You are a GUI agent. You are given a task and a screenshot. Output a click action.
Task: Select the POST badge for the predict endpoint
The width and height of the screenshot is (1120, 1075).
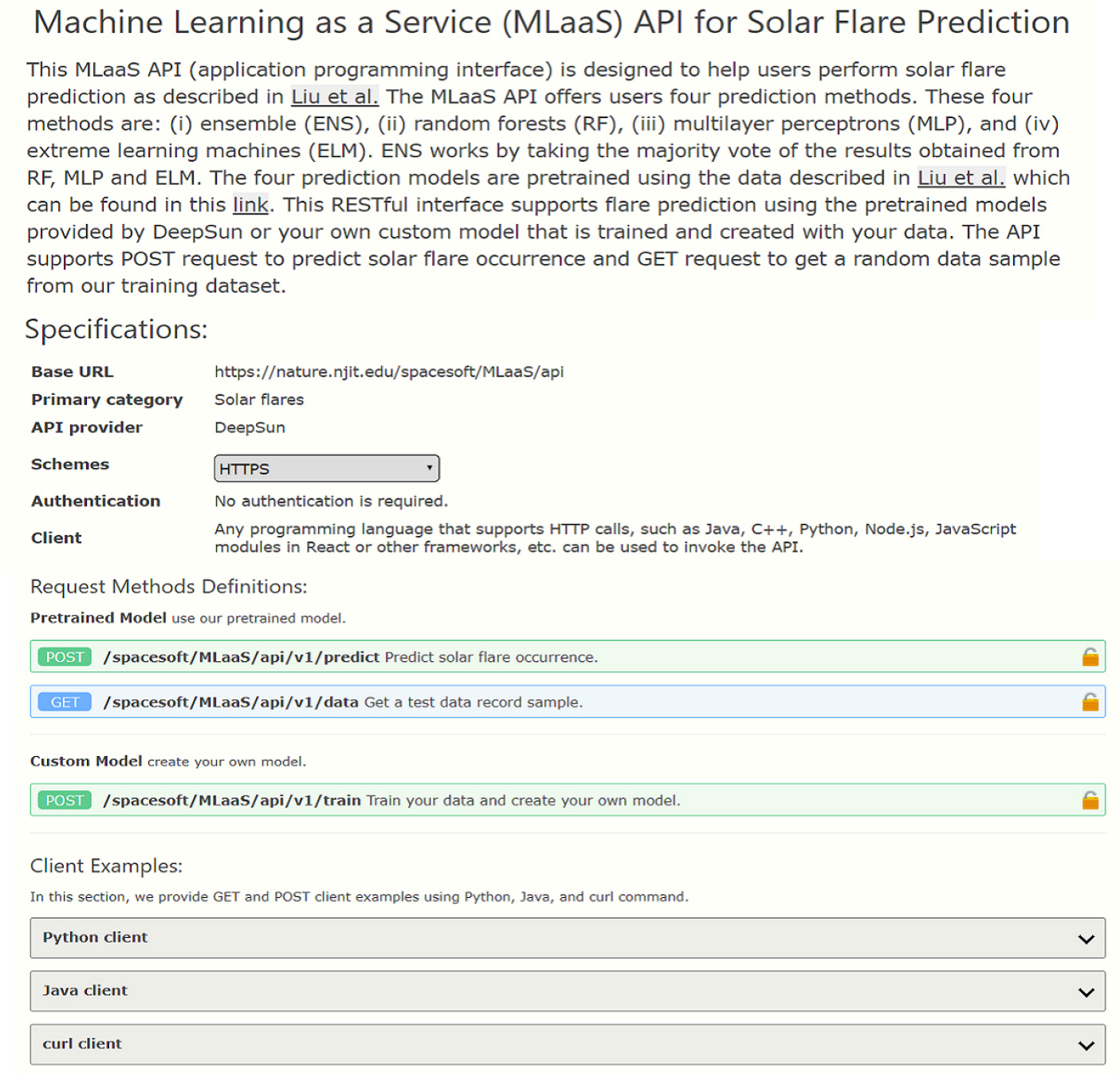64,656
